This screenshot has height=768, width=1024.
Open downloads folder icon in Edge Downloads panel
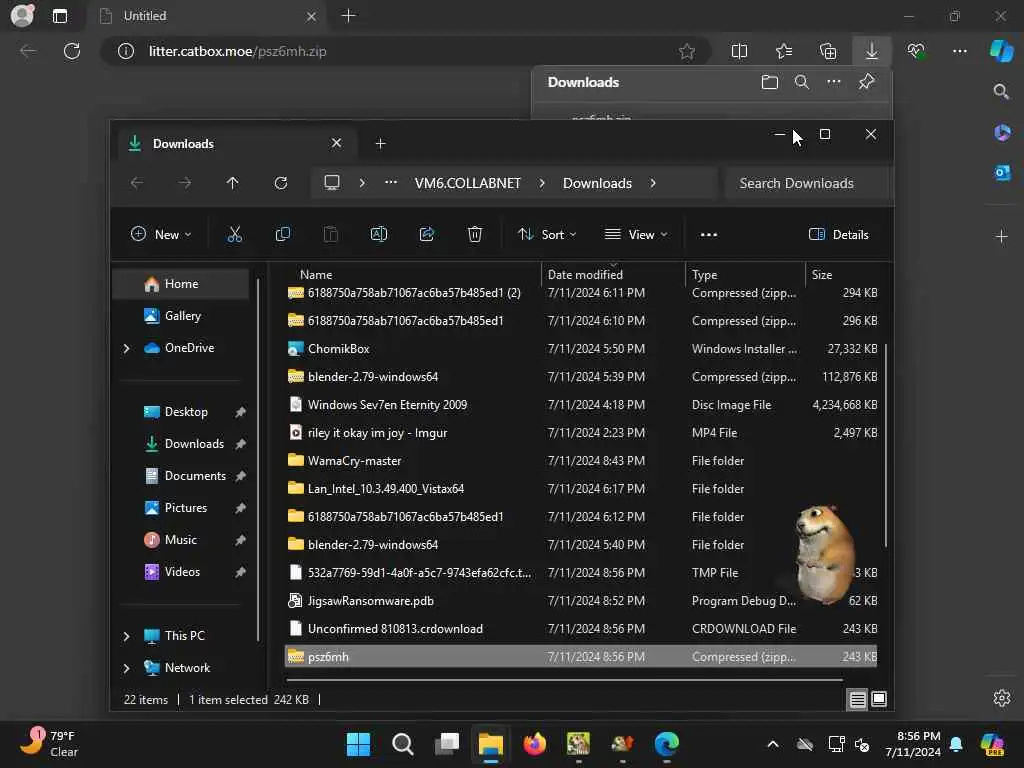770,82
